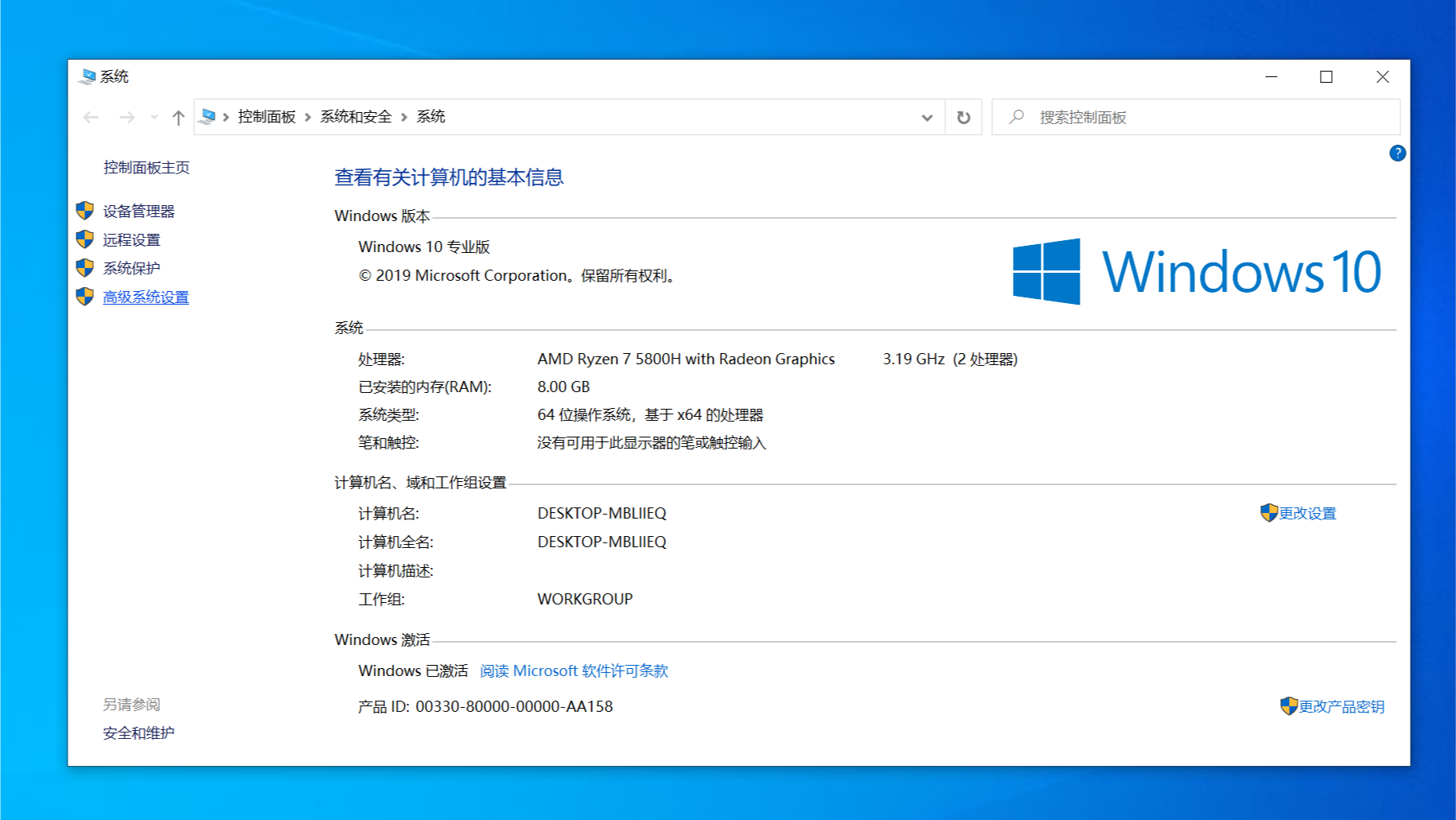Click processor value AMD Ryzen 7 5800H
The image size is (1456, 820).
(686, 359)
